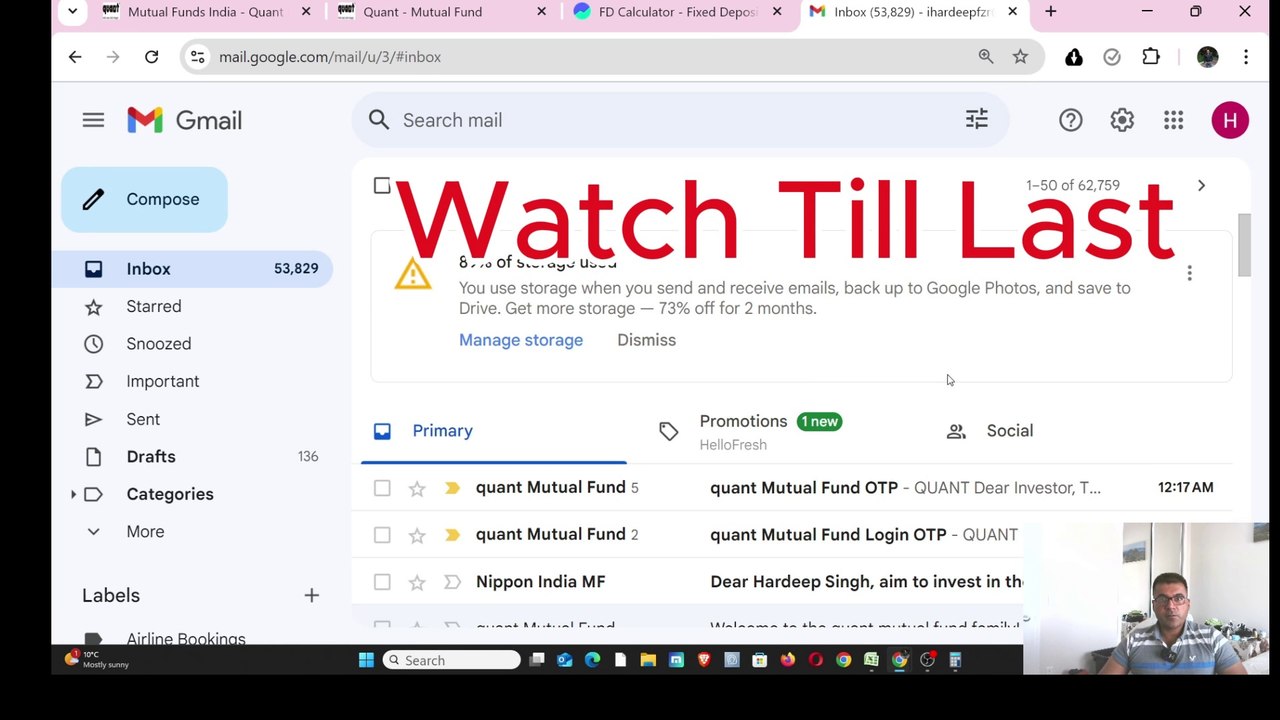Click the mail list vertical scrollbar
This screenshot has height=720, width=1280.
[x=1244, y=245]
